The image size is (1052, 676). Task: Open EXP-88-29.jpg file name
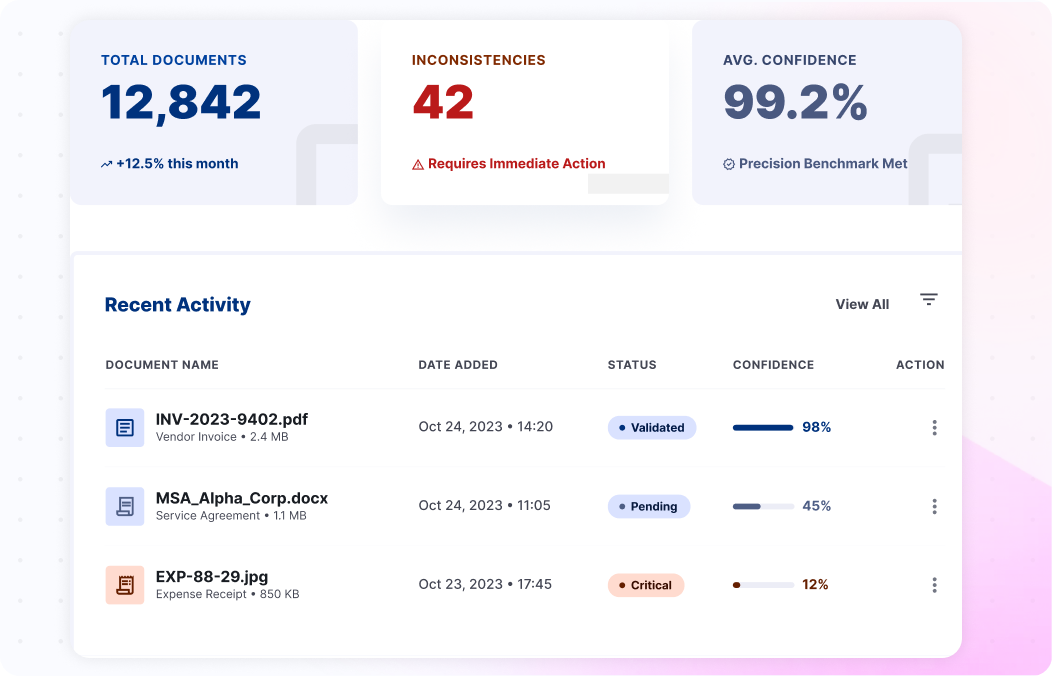click(212, 577)
